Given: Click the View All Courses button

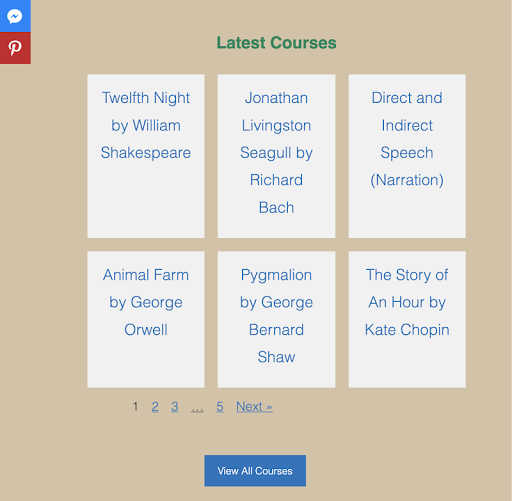Looking at the screenshot, I should (x=255, y=471).
